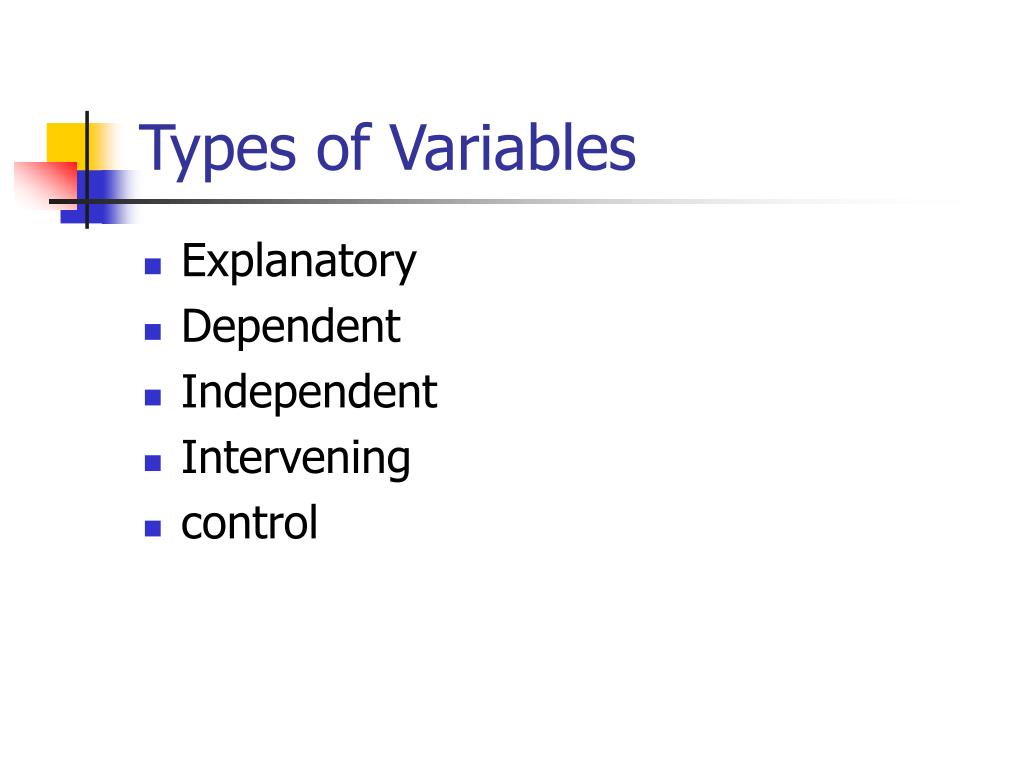Click the word 'Variables' in the title
1024x768 pixels.
pyautogui.click(x=513, y=148)
